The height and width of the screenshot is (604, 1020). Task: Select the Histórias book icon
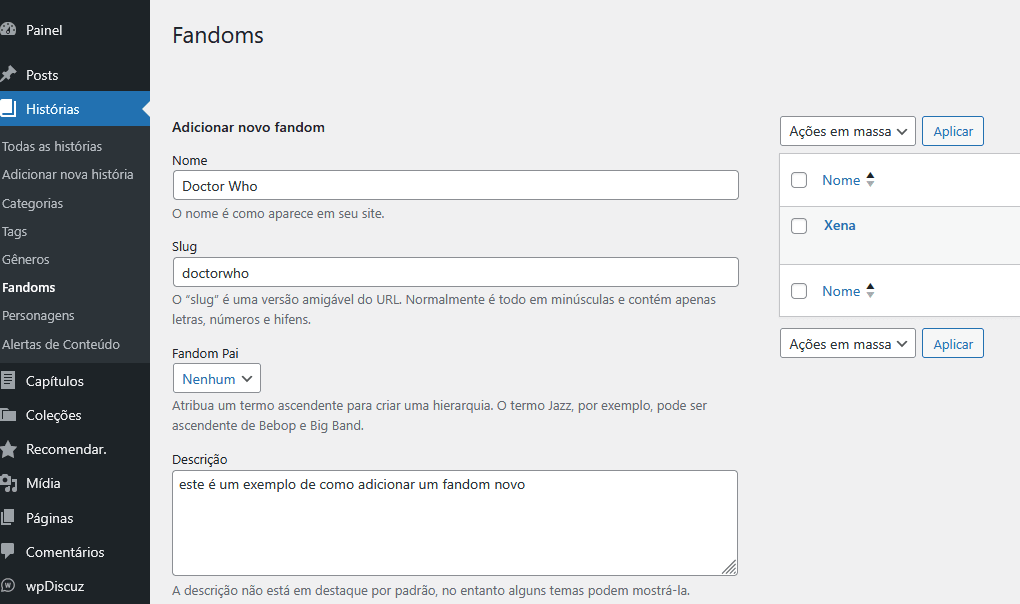click(x=8, y=109)
